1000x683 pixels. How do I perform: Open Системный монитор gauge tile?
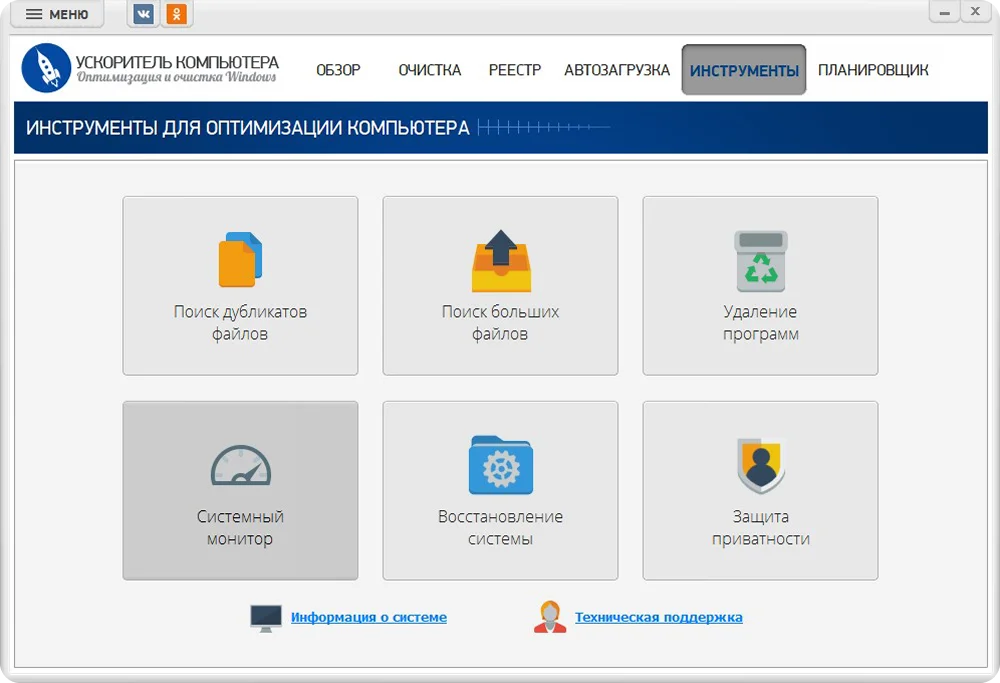pyautogui.click(x=240, y=490)
